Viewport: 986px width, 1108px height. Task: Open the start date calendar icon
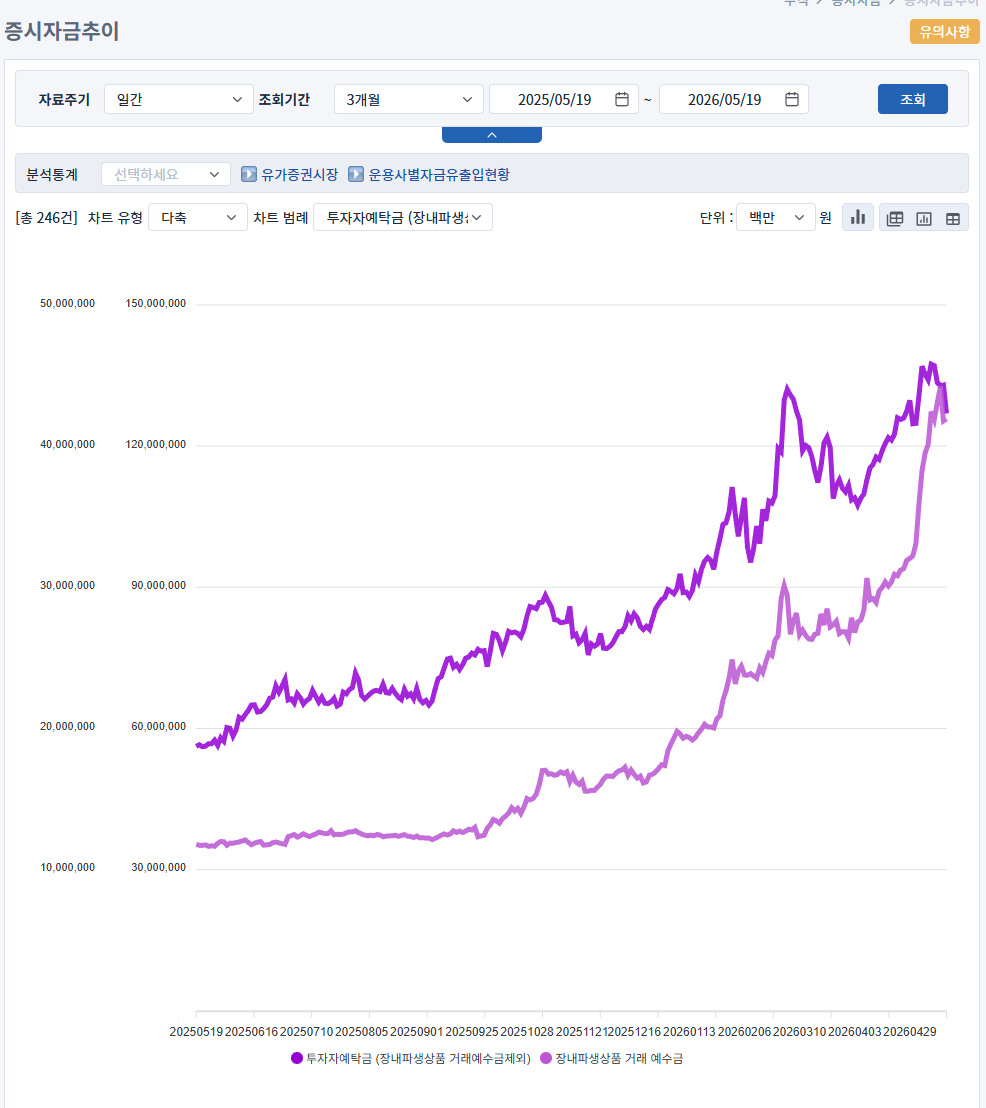coord(622,99)
